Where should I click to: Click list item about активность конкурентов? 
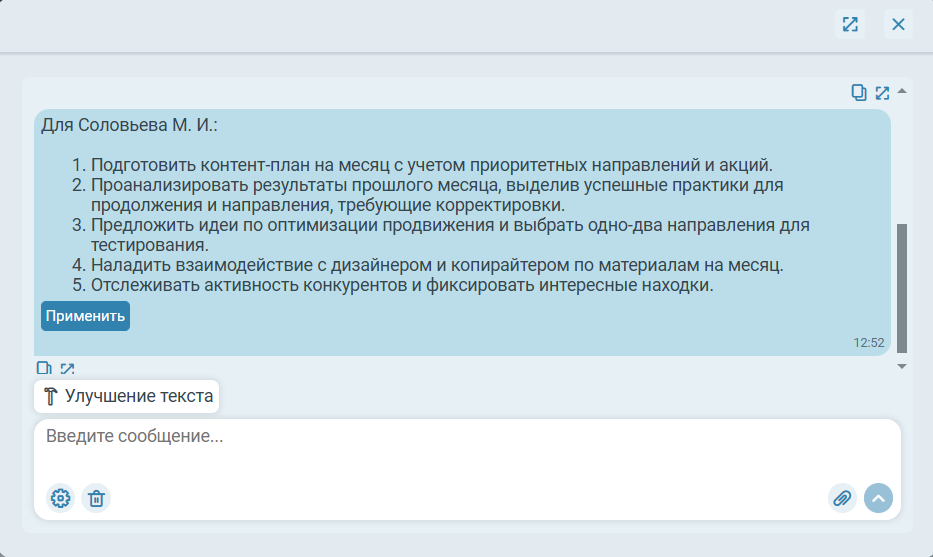click(x=402, y=285)
